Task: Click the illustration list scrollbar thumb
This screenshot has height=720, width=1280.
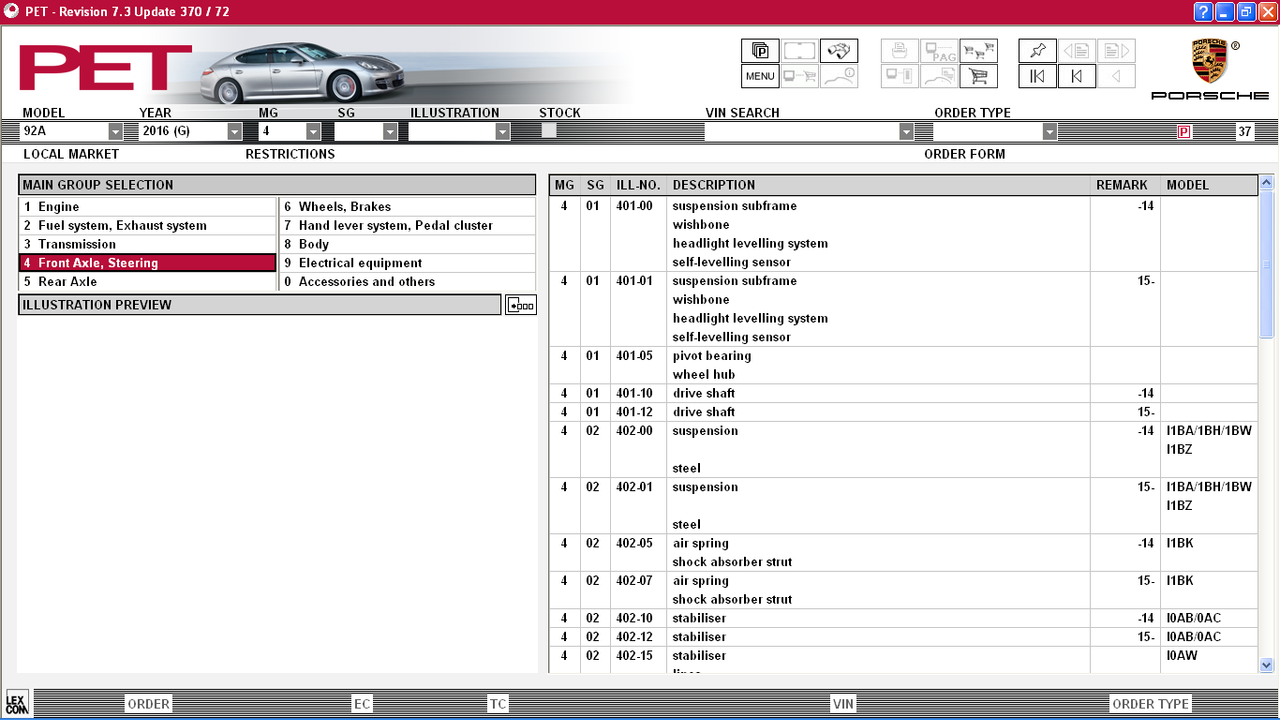Action: [1266, 265]
